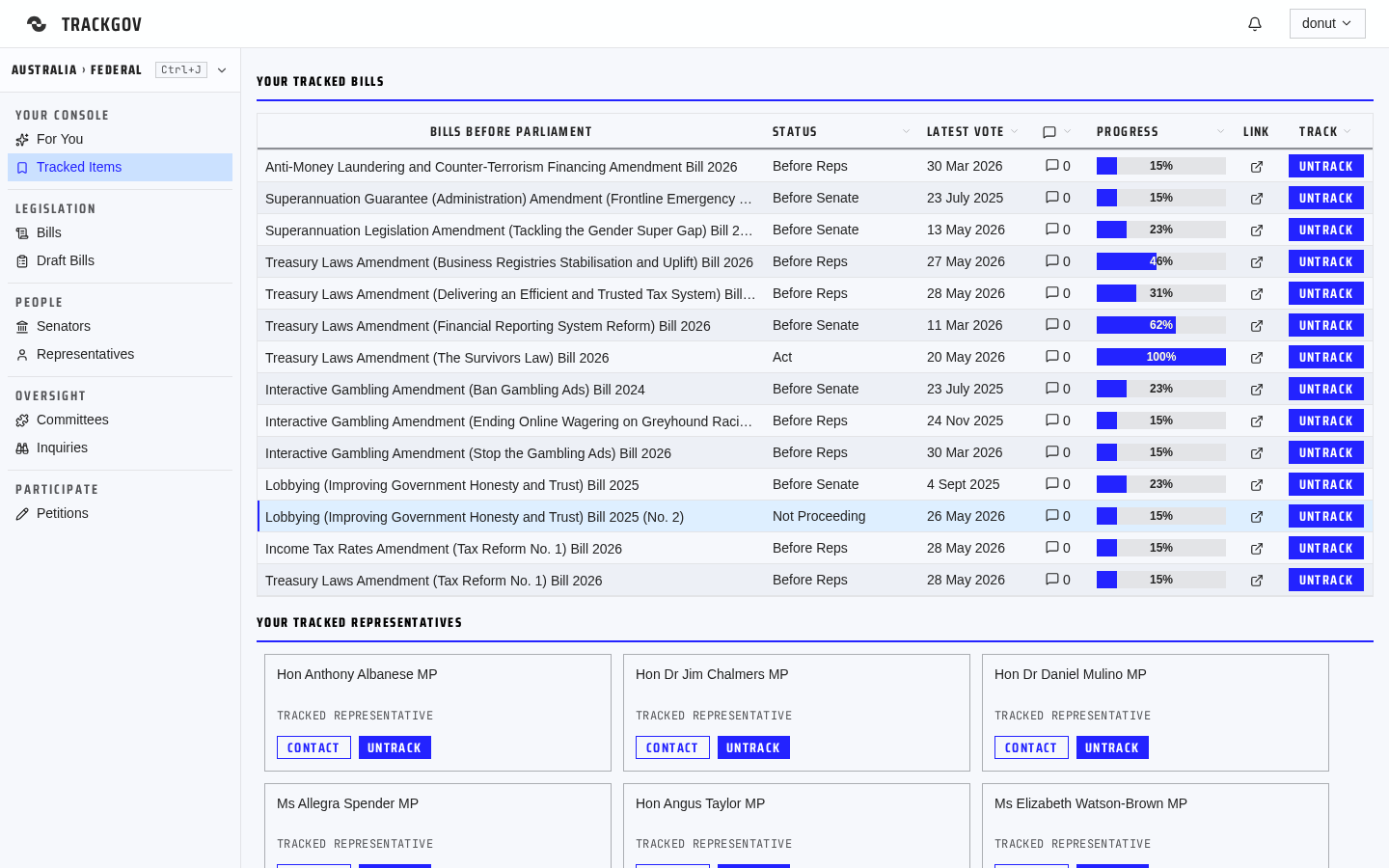
Task: Click Bills Before Parliament column header
Action: pos(511,132)
